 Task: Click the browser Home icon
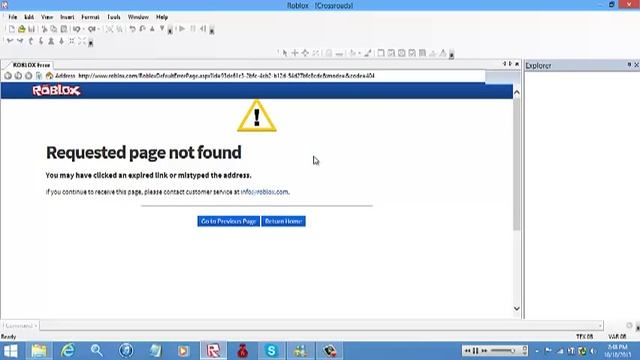[49, 76]
